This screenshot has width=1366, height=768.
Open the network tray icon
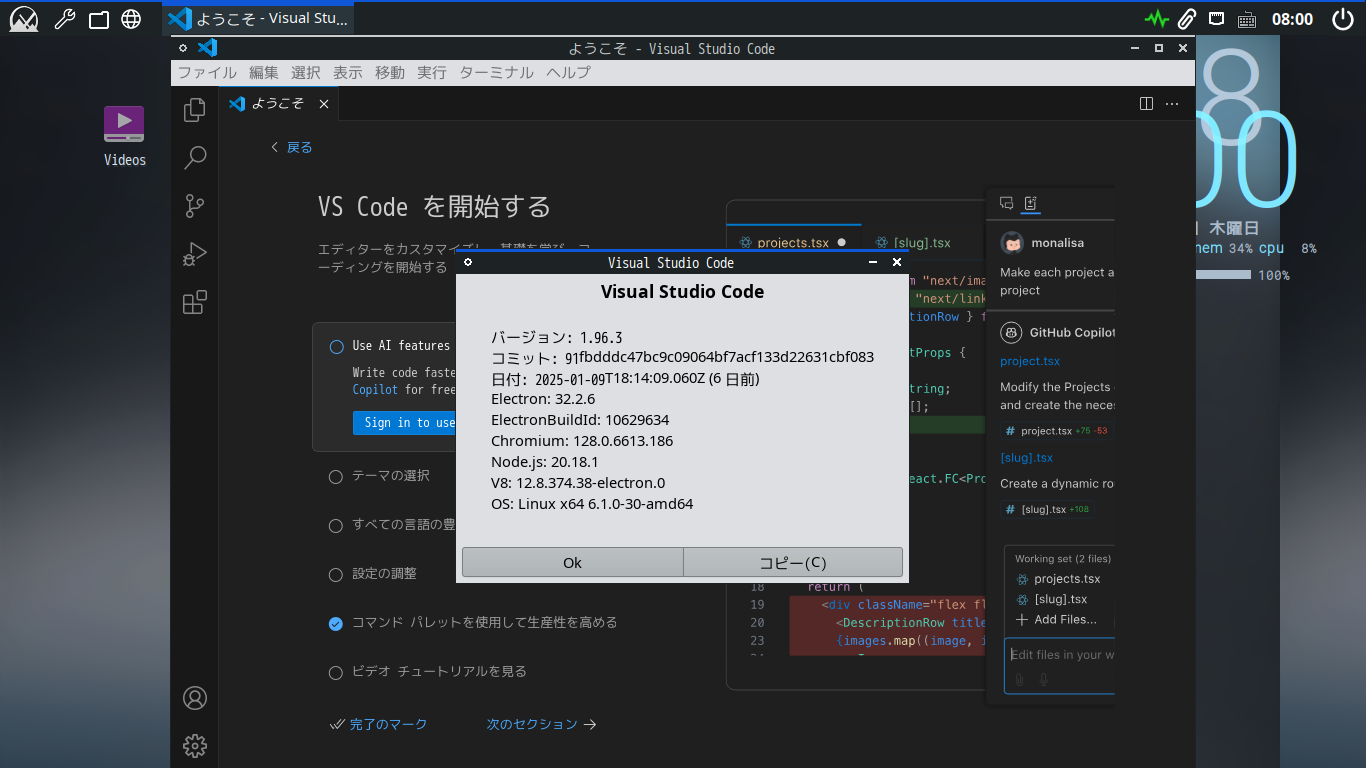pyautogui.click(x=1217, y=18)
